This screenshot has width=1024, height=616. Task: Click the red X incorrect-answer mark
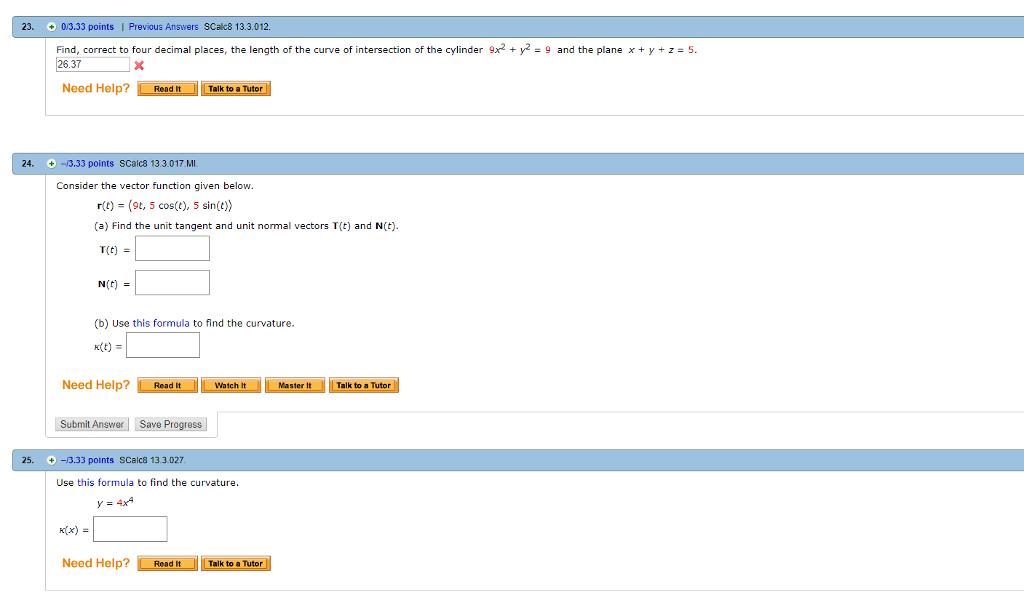pyautogui.click(x=138, y=65)
